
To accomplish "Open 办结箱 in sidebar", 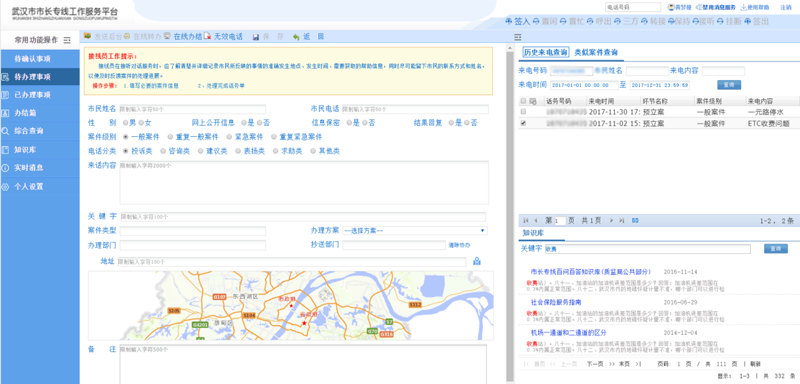I will coord(40,113).
